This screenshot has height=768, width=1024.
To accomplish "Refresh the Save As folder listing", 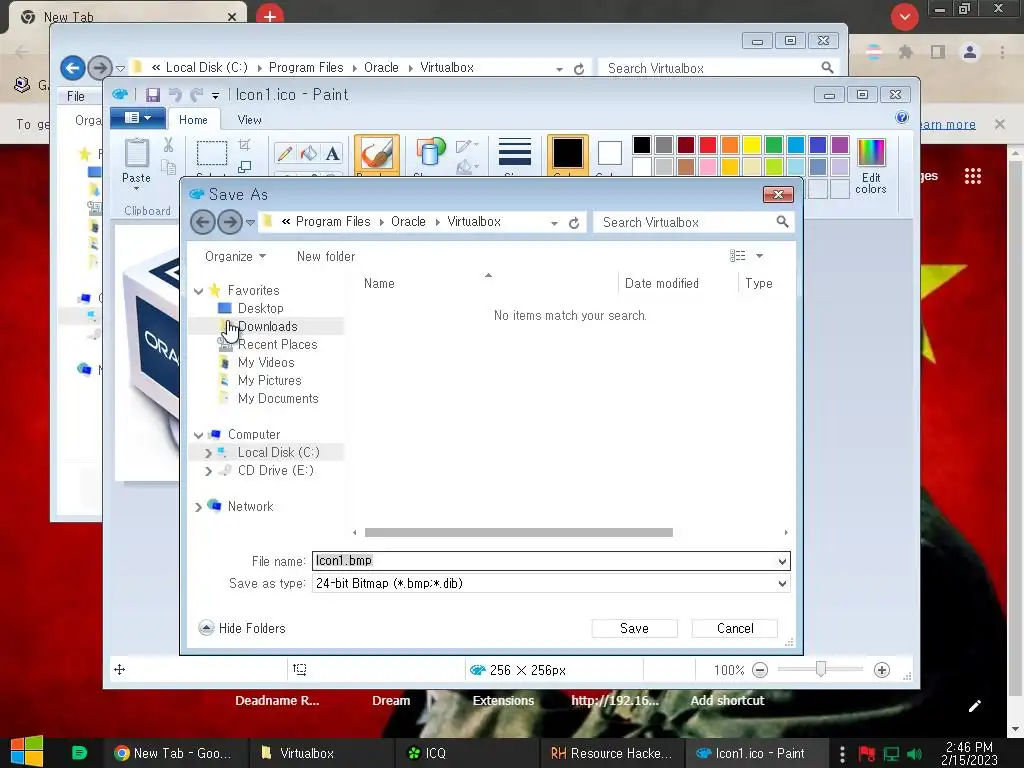I will (574, 223).
